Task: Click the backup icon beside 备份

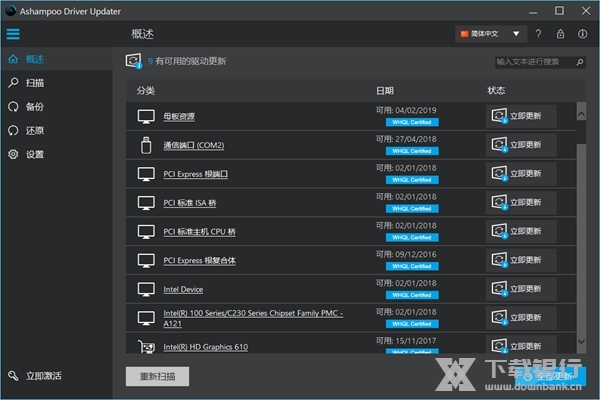Action: click(13, 107)
